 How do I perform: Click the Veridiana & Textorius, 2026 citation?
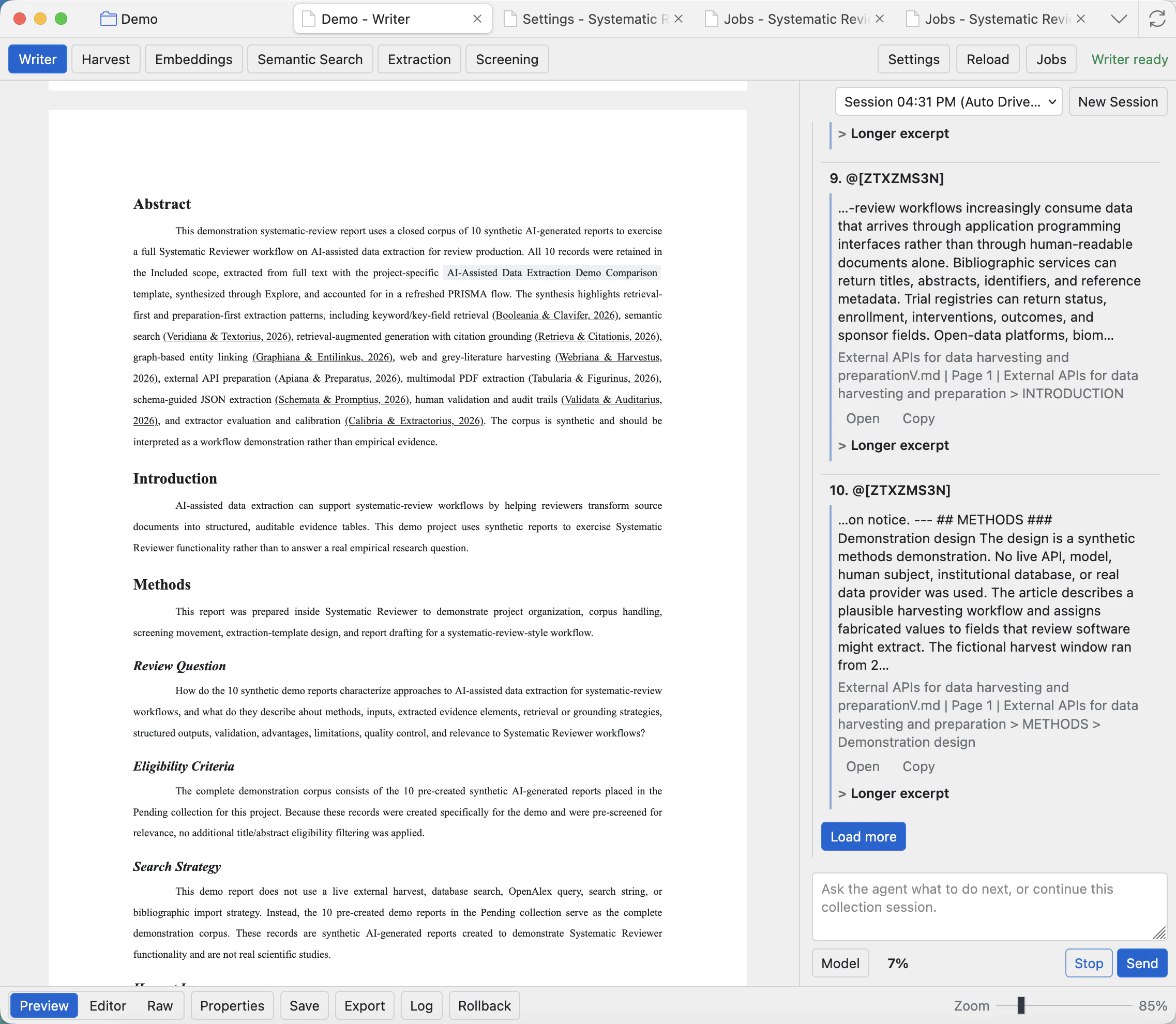click(228, 337)
